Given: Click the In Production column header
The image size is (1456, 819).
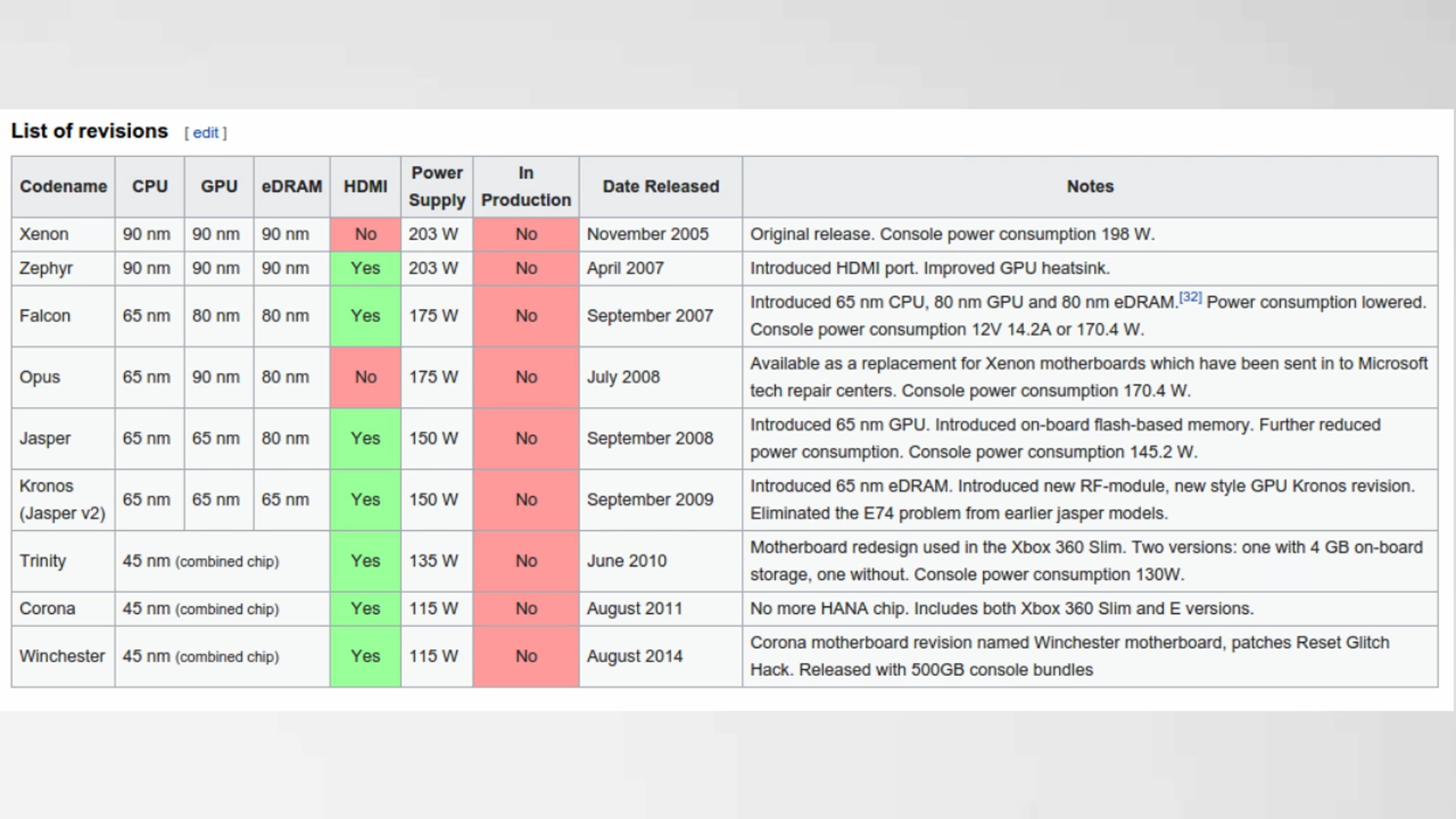Looking at the screenshot, I should (525, 186).
